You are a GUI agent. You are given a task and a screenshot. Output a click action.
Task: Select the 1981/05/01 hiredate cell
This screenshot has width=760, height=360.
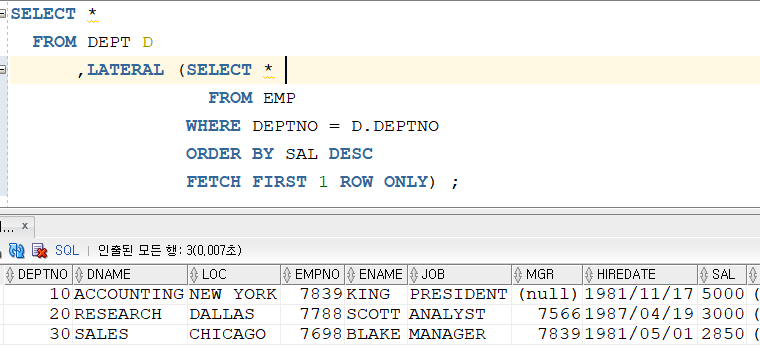click(640, 334)
